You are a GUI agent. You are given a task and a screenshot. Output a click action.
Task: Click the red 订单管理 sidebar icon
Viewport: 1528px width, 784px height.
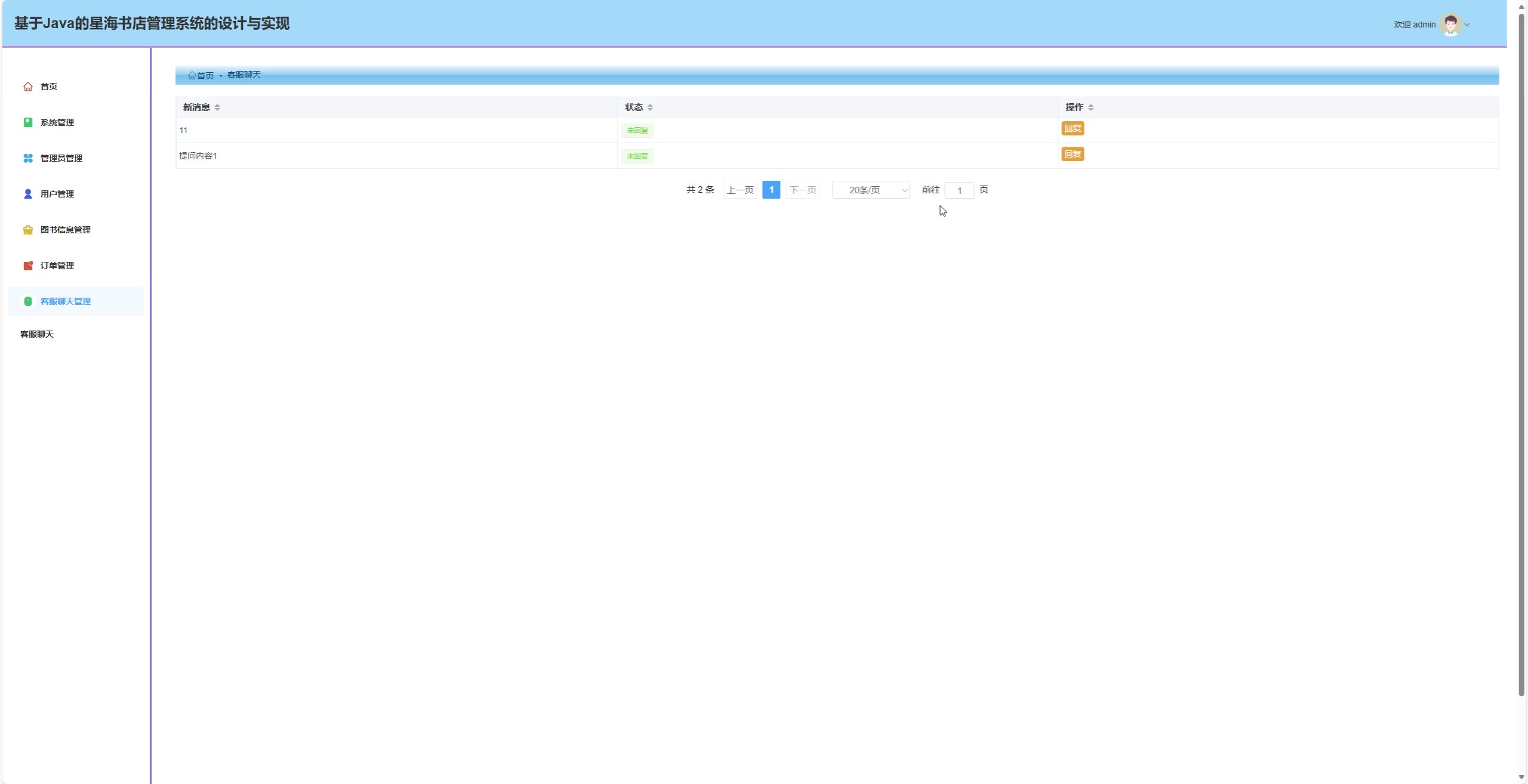[28, 266]
